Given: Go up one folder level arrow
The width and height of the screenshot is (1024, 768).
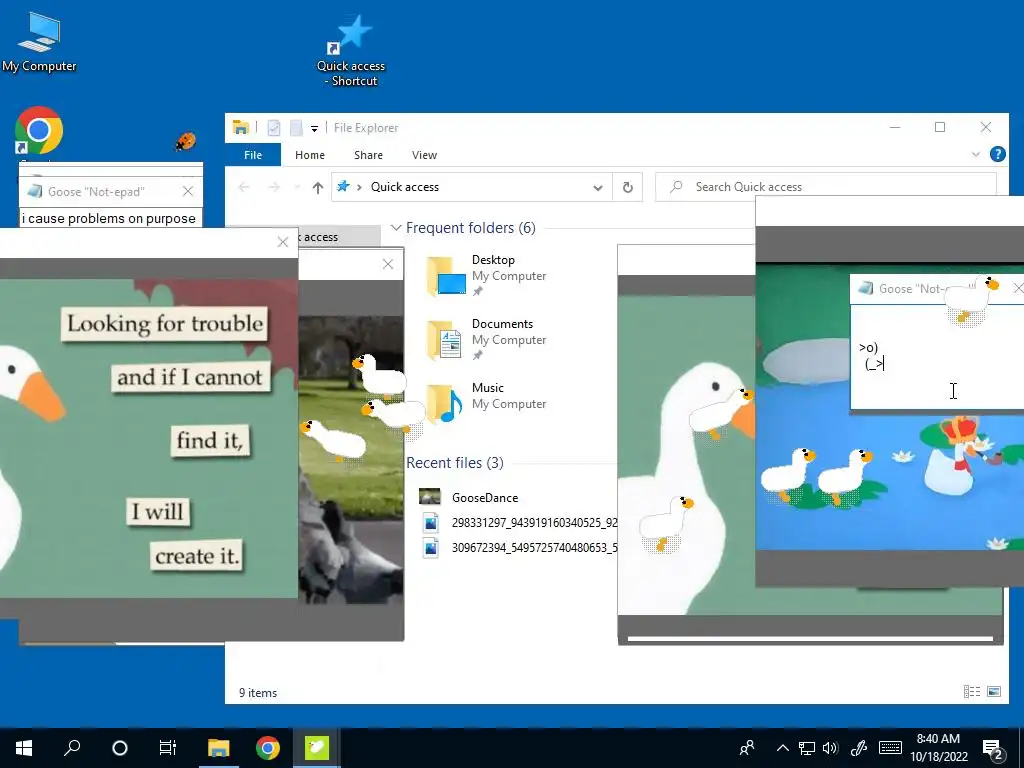Looking at the screenshot, I should pyautogui.click(x=317, y=187).
